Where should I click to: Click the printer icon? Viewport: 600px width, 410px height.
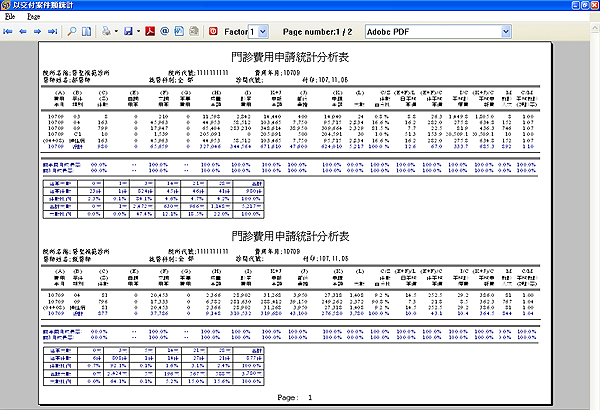(x=105, y=32)
